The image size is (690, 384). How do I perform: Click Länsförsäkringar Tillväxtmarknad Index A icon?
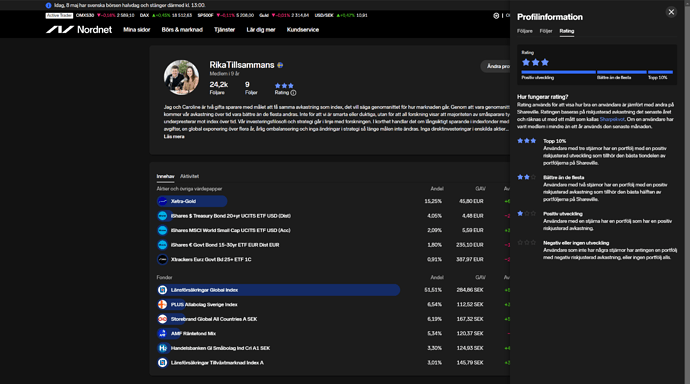162,362
